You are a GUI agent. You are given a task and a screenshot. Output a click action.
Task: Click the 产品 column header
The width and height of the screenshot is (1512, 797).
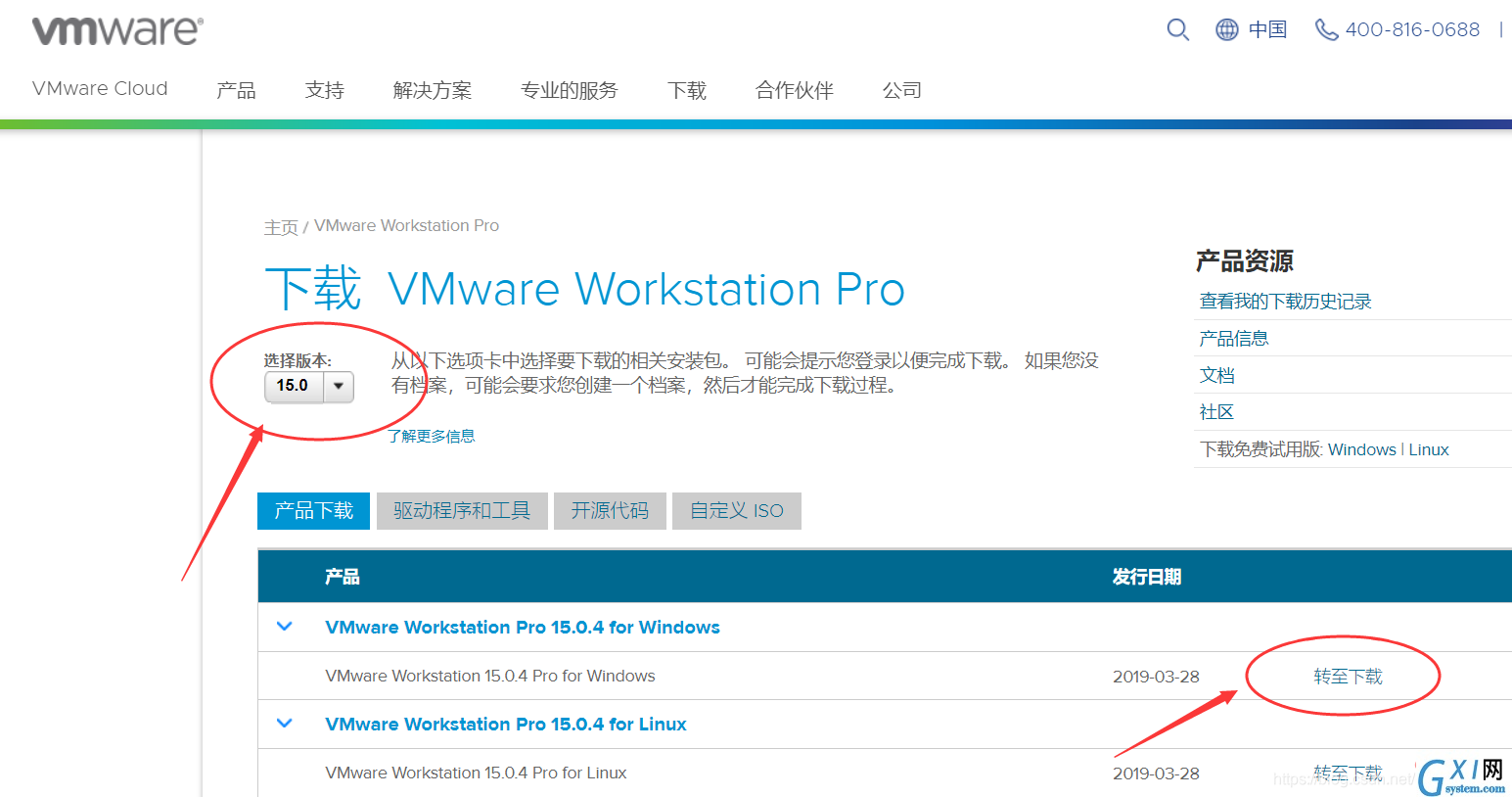[x=343, y=577]
